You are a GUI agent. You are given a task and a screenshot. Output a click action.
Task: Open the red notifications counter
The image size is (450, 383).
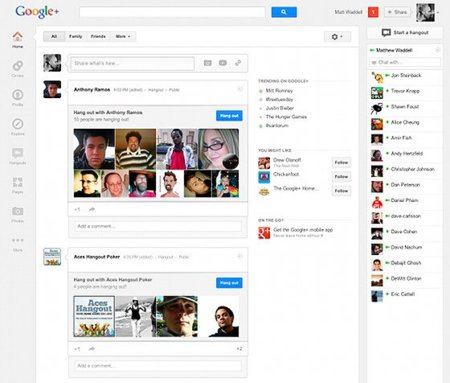coord(373,12)
